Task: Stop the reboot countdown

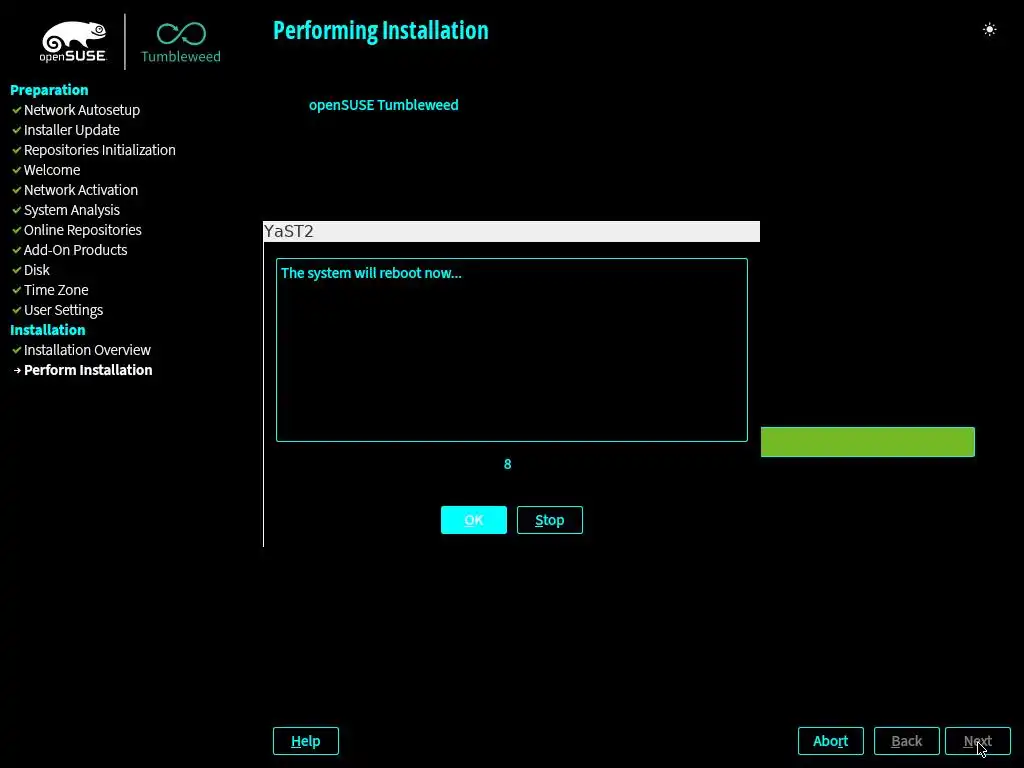Action: 549,520
